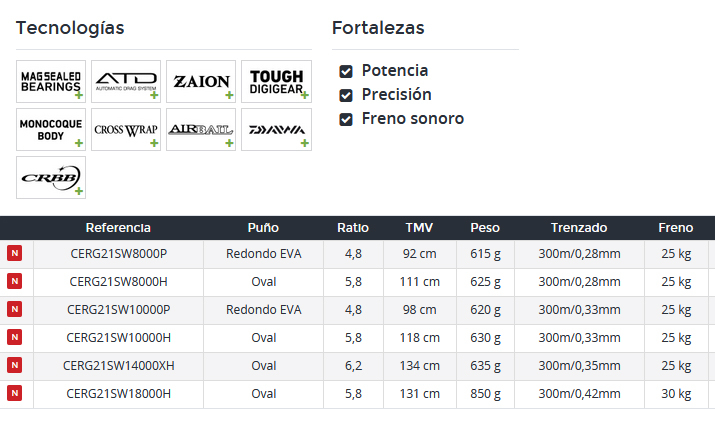Expand the plus sign on Zaion badge

point(229,95)
